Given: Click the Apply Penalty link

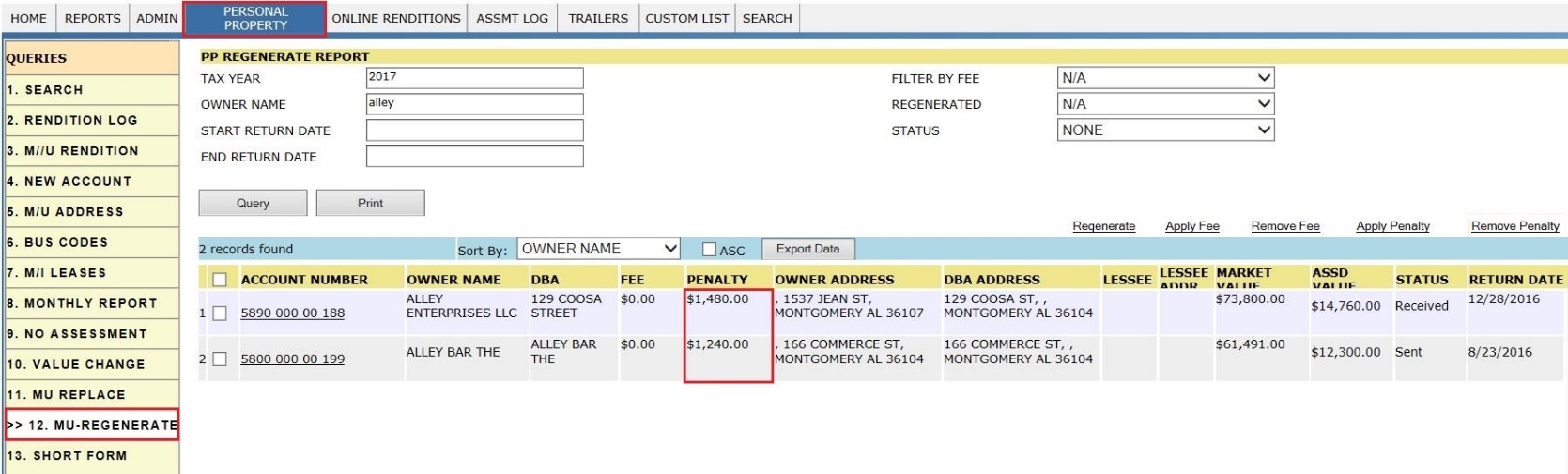Looking at the screenshot, I should [1392, 226].
